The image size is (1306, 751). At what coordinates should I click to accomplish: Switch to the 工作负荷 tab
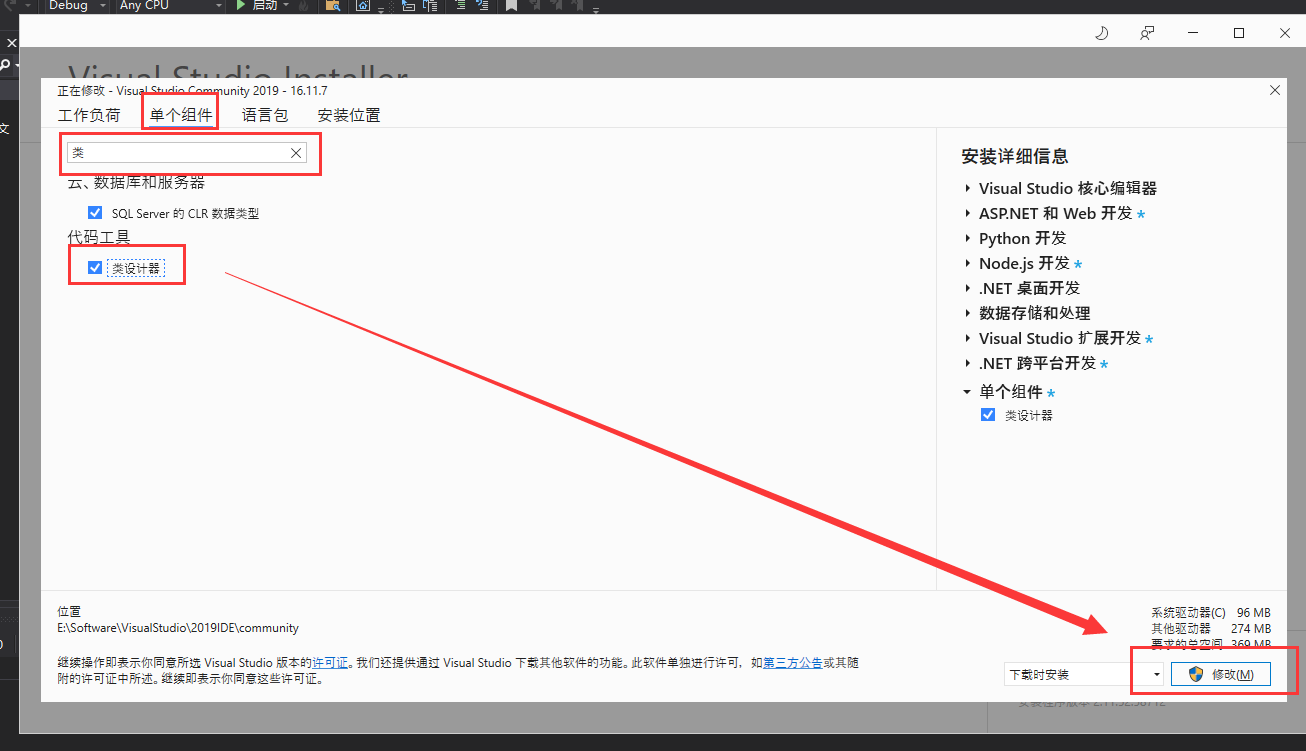click(x=89, y=115)
